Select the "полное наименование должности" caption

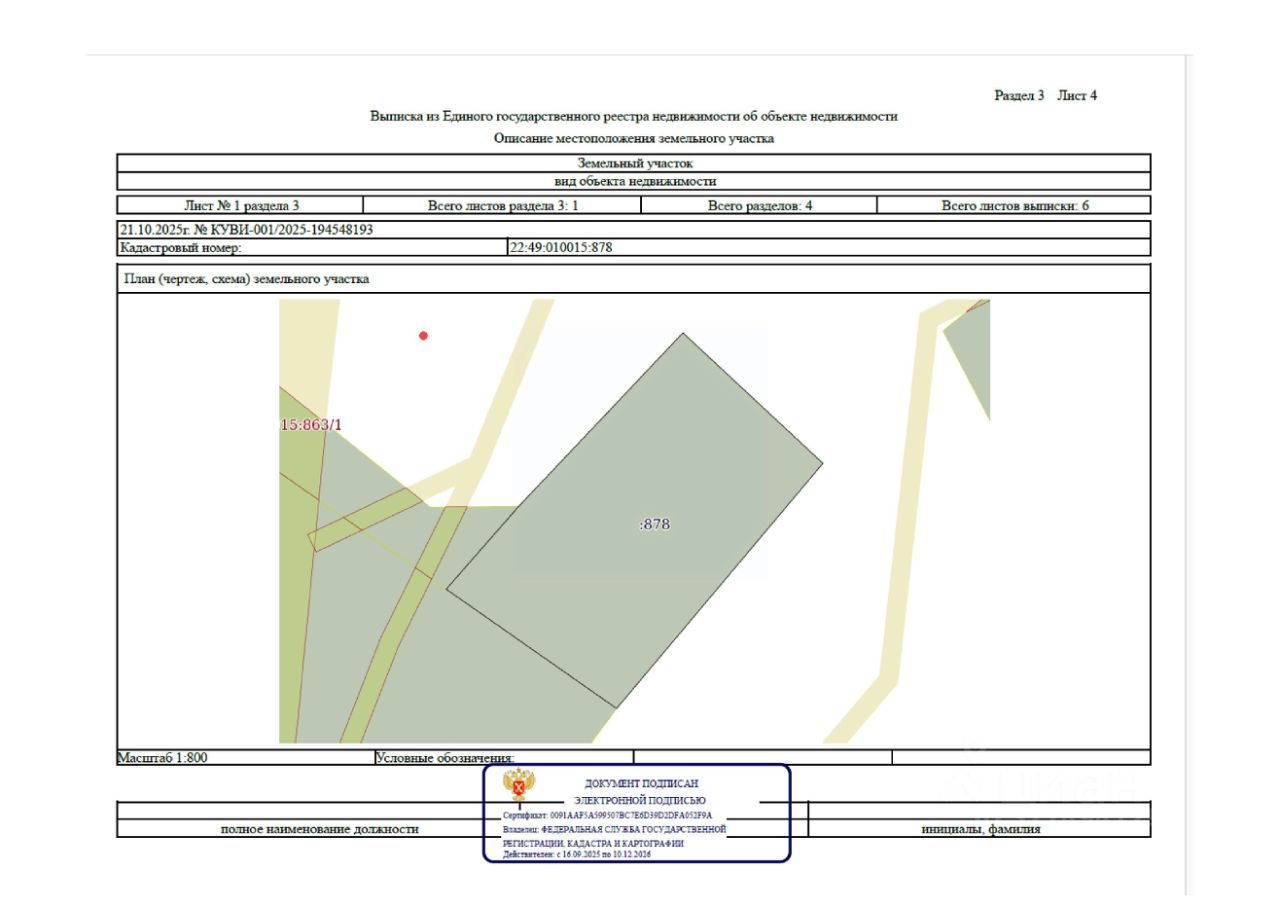[319, 829]
